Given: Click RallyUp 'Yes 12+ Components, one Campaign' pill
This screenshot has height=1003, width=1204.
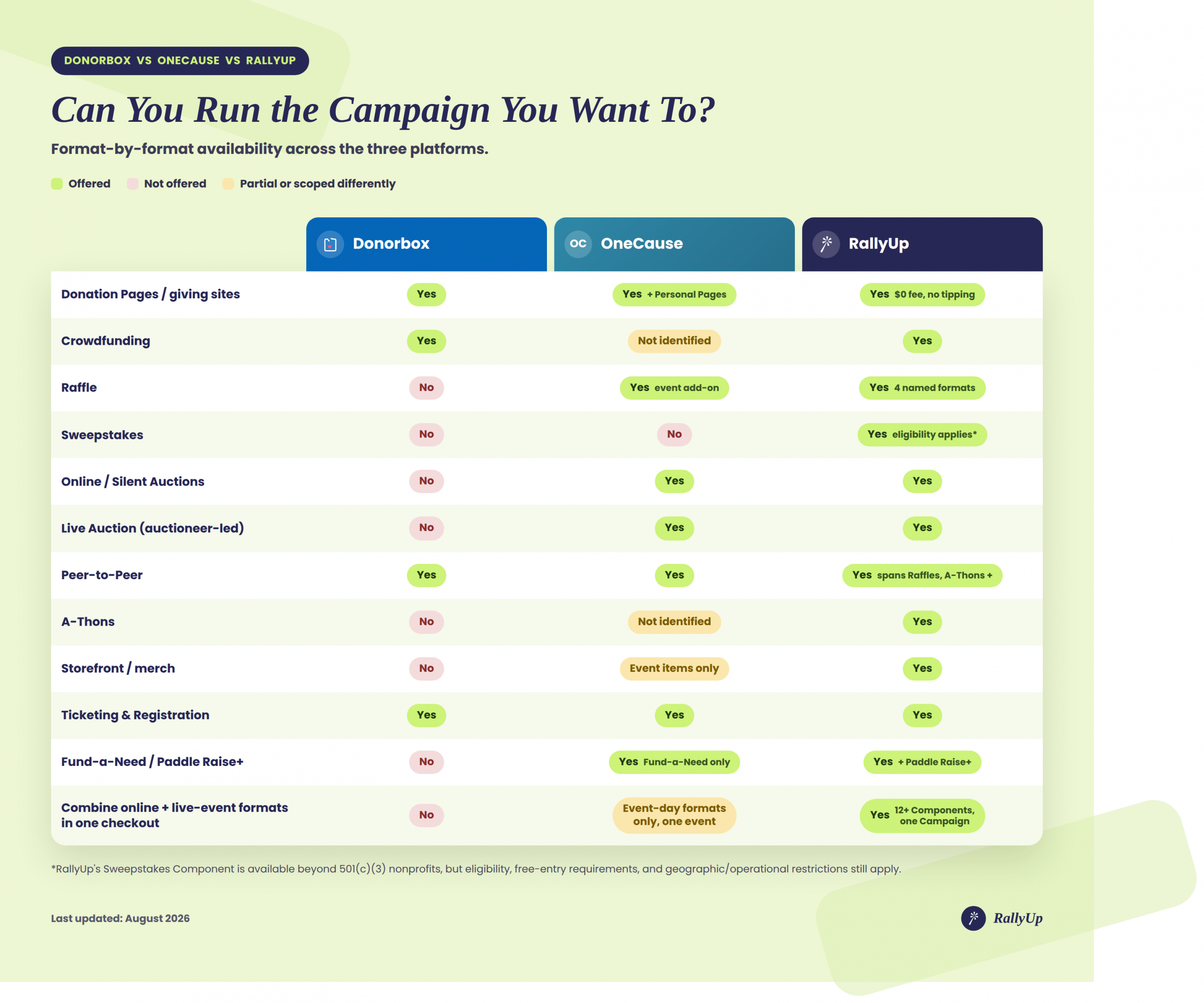Looking at the screenshot, I should pyautogui.click(x=922, y=815).
